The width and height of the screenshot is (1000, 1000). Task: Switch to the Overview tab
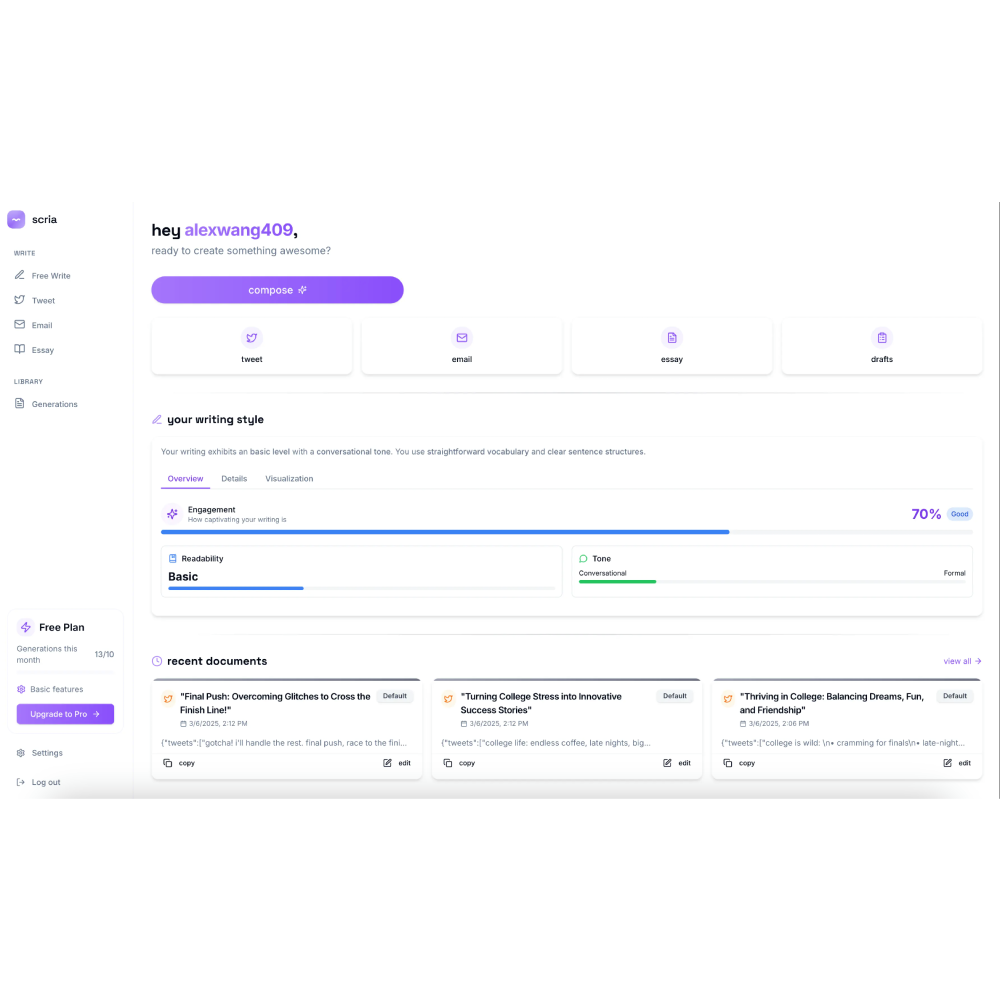[185, 478]
